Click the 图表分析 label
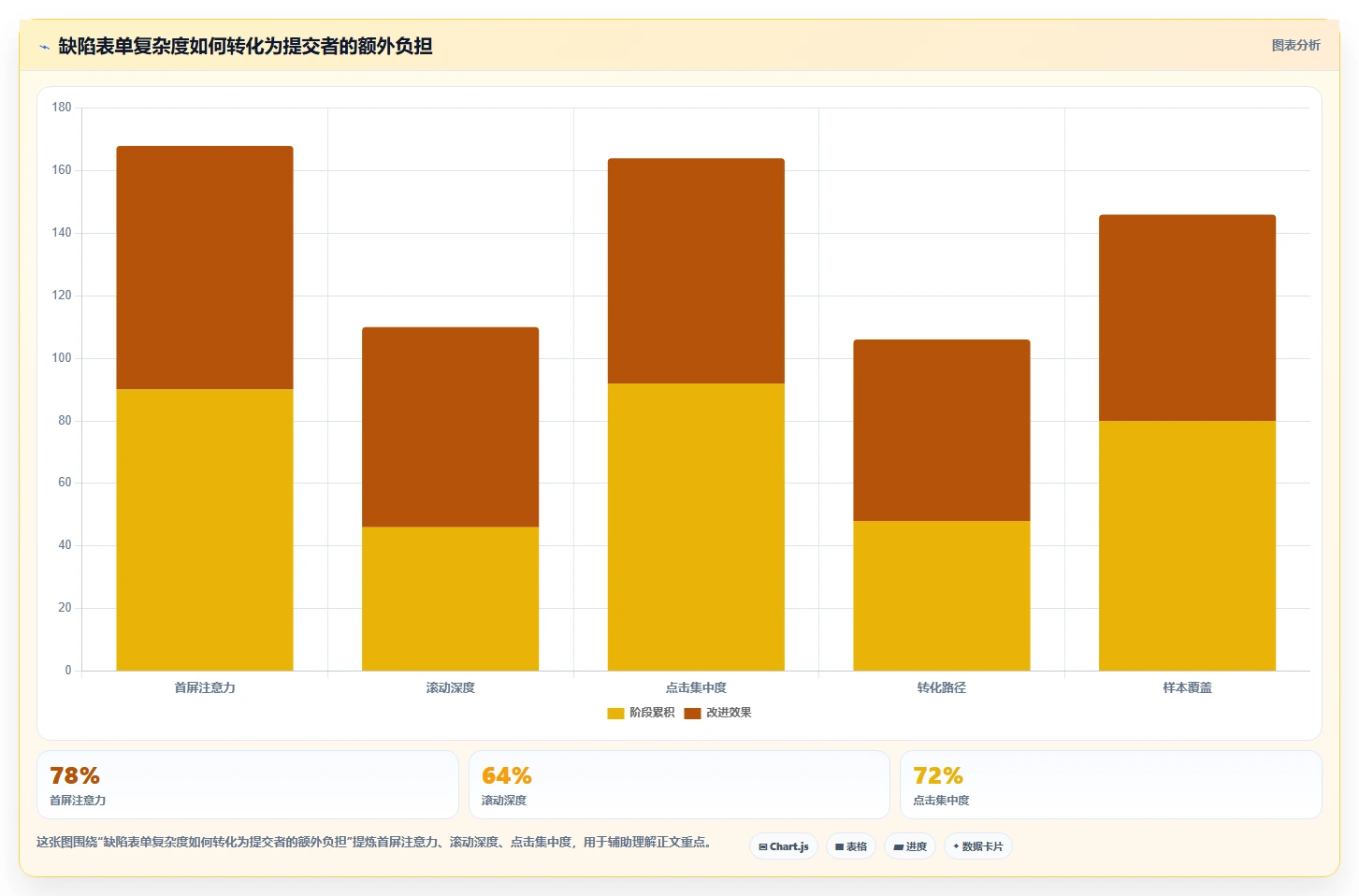Viewport: 1359px width, 896px height. tap(1295, 45)
